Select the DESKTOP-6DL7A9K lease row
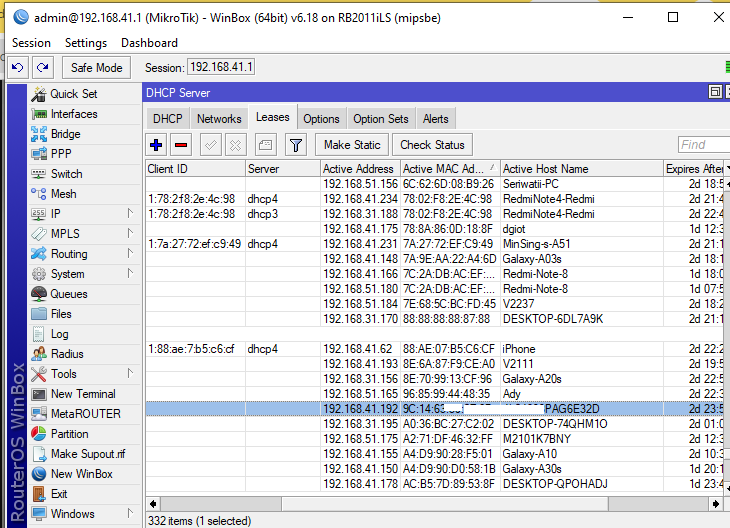The height and width of the screenshot is (528, 730). click(x=434, y=319)
